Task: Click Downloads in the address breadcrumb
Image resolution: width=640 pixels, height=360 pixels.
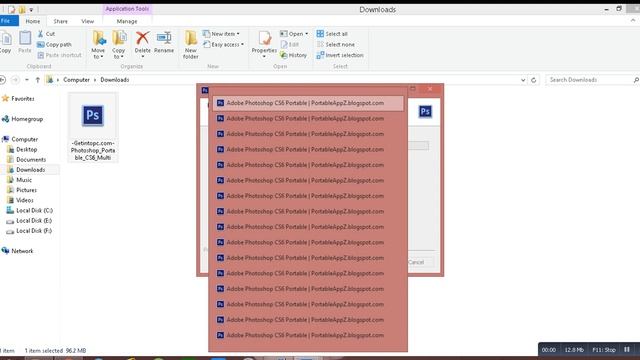Action: 115,80
